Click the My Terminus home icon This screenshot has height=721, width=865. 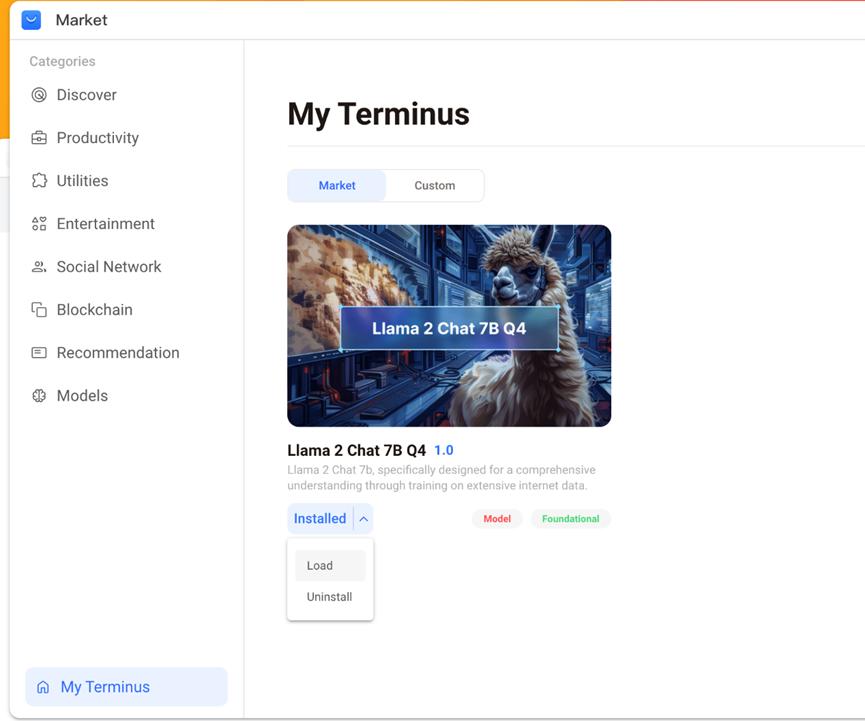coord(43,687)
